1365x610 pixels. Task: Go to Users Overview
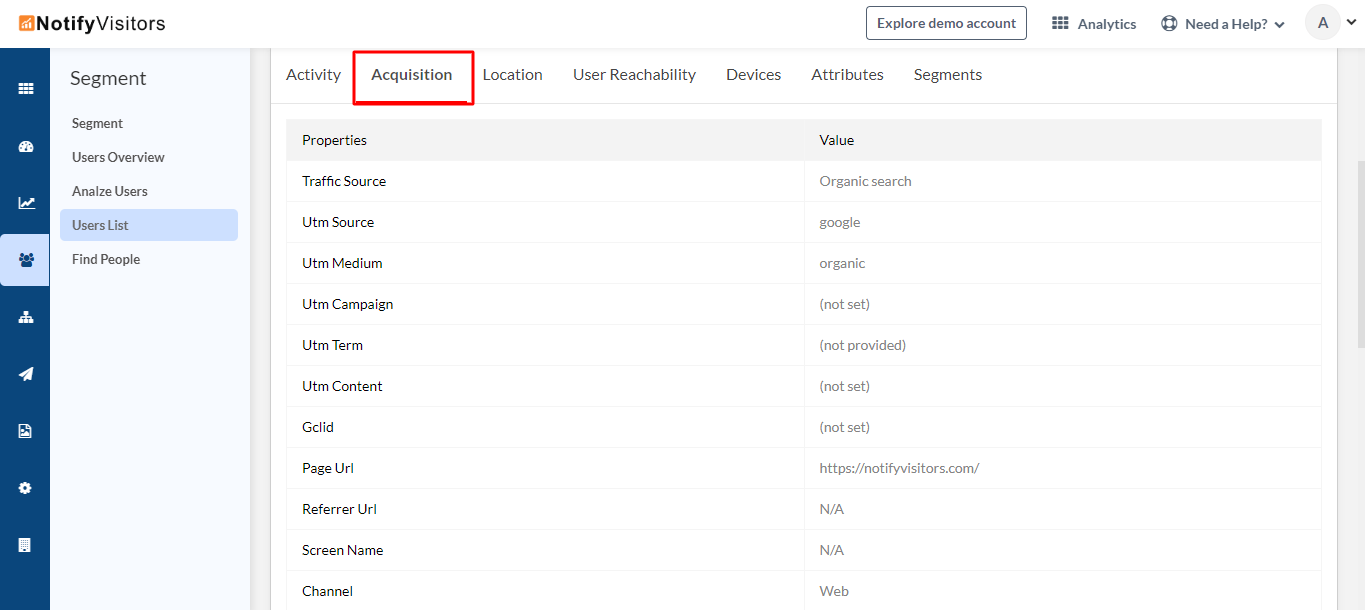pos(118,158)
